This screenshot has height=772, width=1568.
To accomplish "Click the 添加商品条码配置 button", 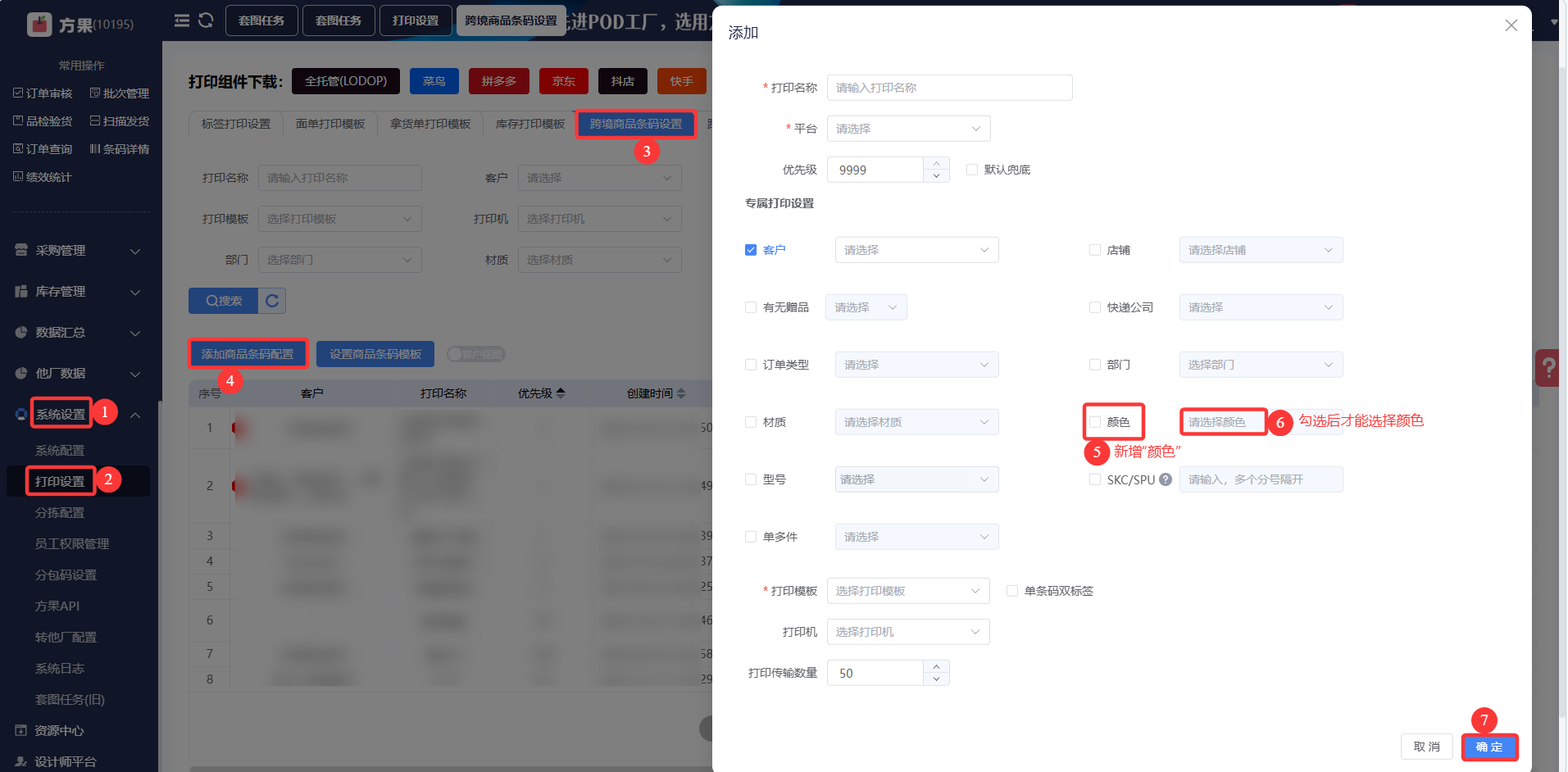I will point(248,354).
